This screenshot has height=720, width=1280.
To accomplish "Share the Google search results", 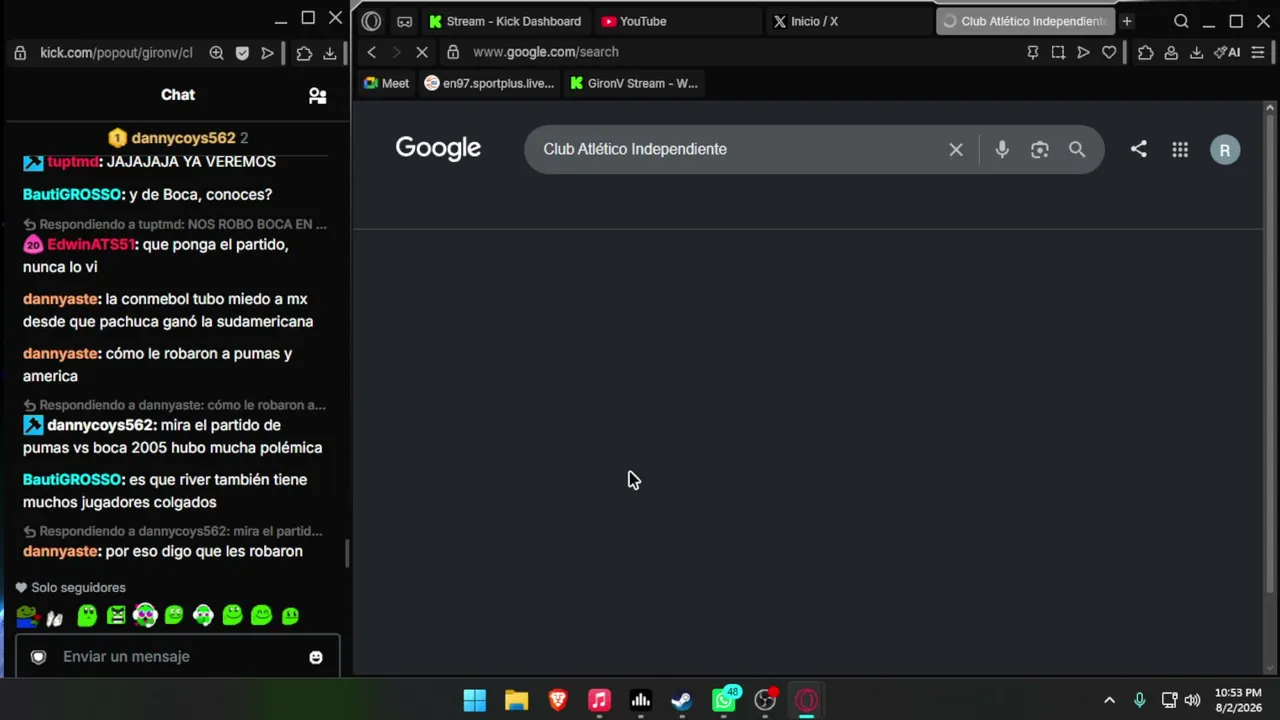I will [1139, 149].
